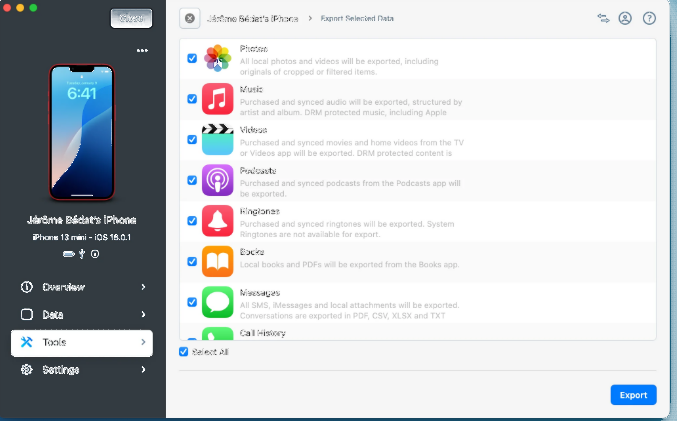The width and height of the screenshot is (677, 421).
Task: Click the Data square icon in sidebar
Action: click(27, 314)
